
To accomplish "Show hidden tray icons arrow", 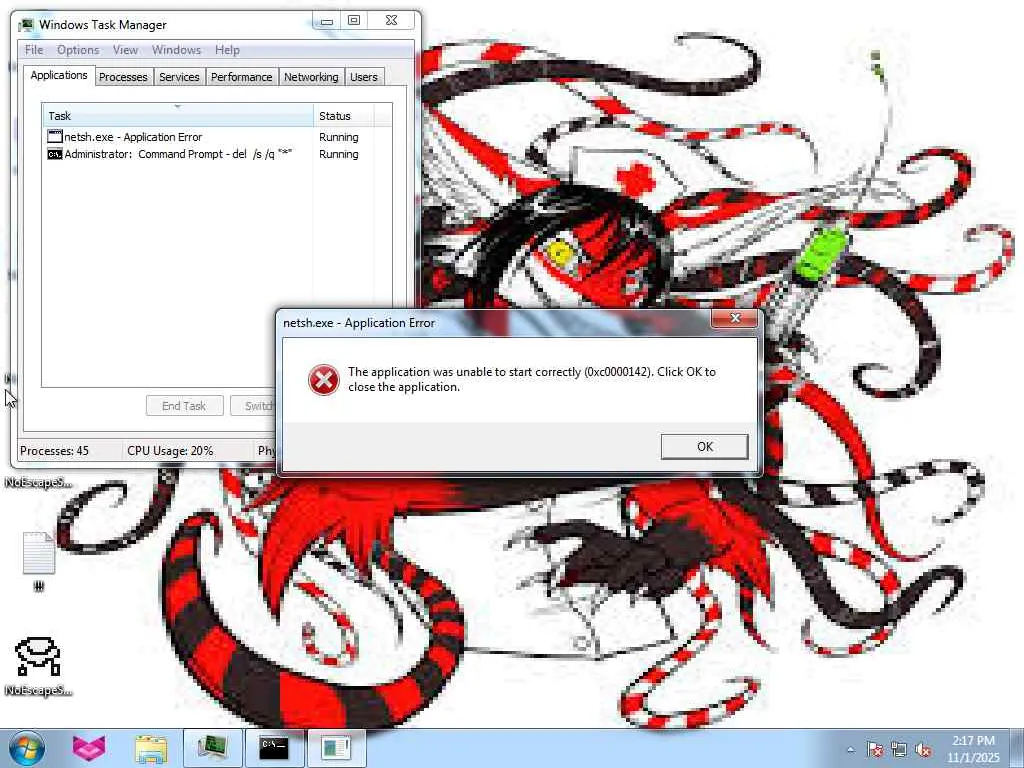I will (850, 750).
